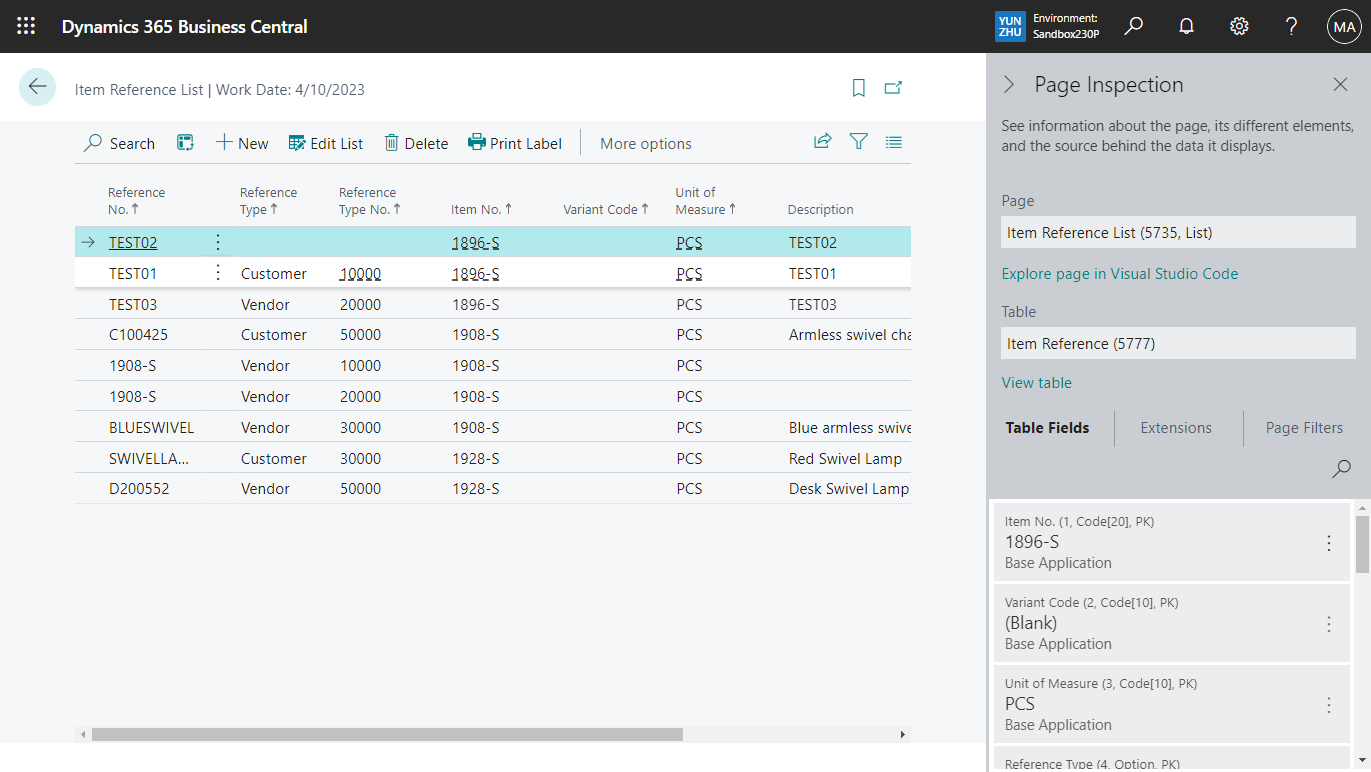Viewport: 1371px width, 772px height.
Task: Open the app launcher grid
Action: [x=26, y=26]
